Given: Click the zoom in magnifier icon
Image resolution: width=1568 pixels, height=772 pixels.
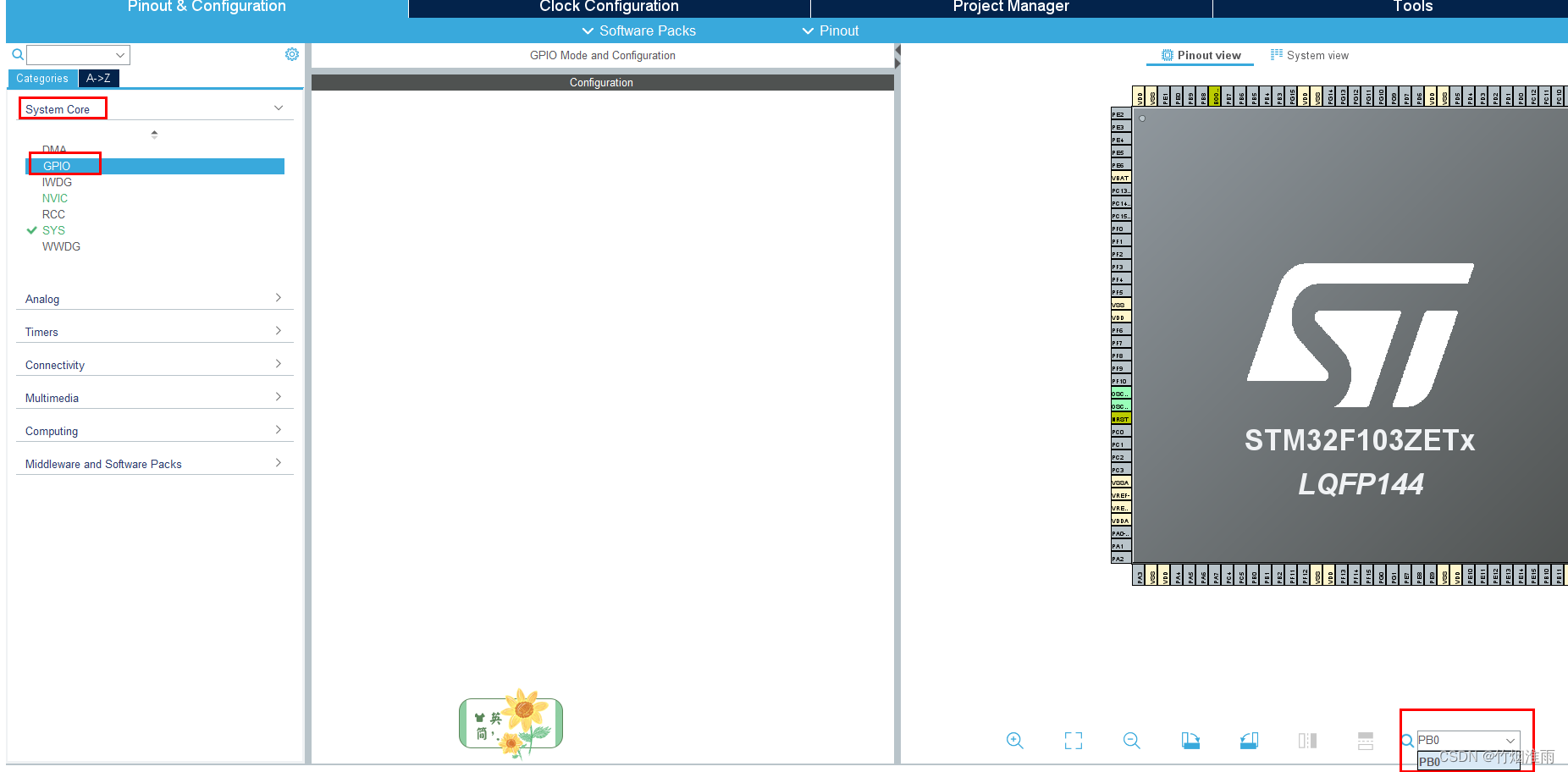Looking at the screenshot, I should [1014, 741].
